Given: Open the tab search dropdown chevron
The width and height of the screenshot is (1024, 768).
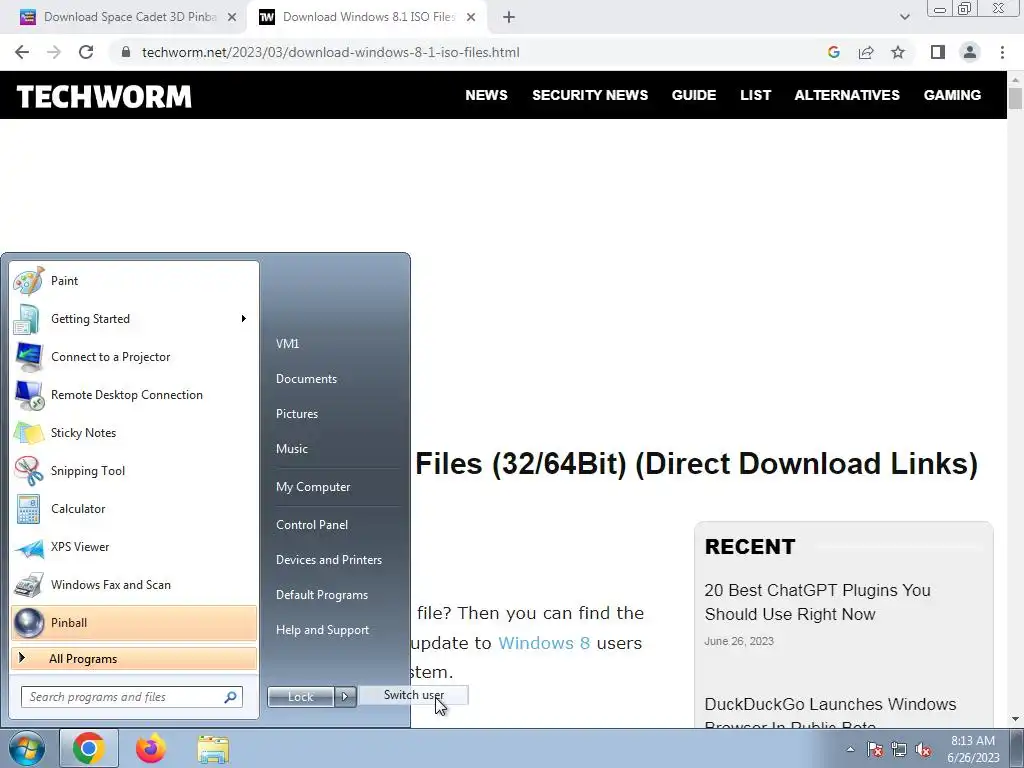Looking at the screenshot, I should [904, 17].
